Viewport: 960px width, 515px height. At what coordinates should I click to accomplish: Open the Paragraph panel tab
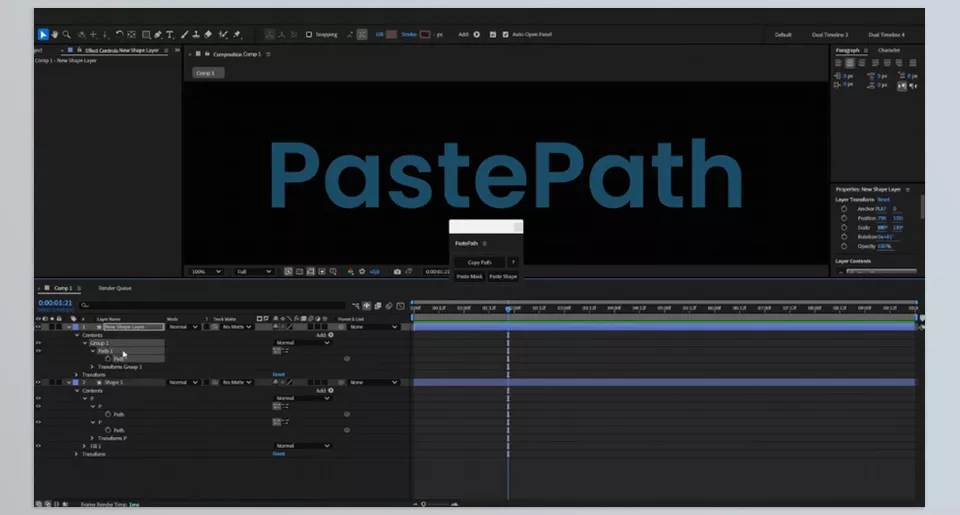pyautogui.click(x=847, y=50)
